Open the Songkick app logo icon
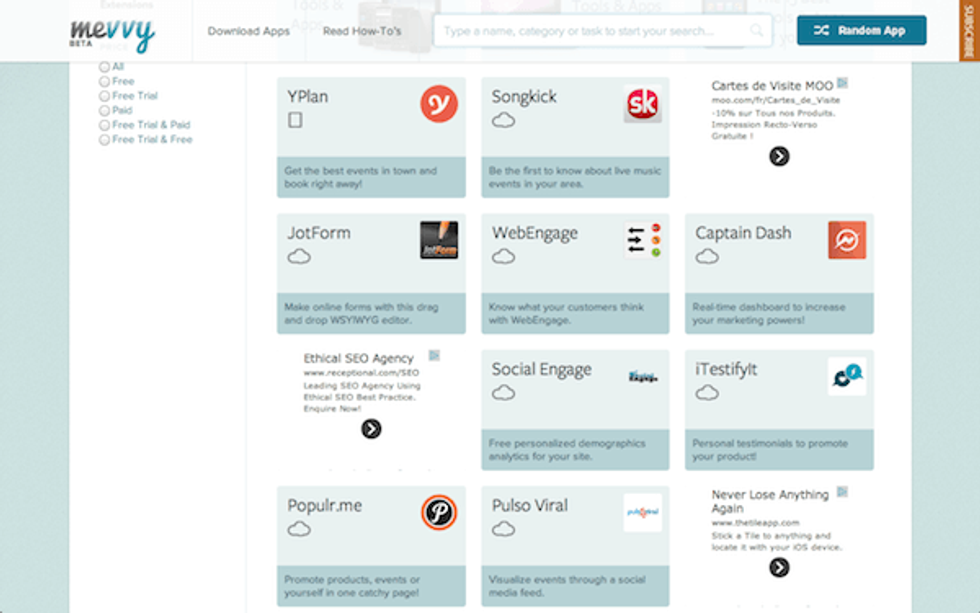980x613 pixels. [x=642, y=104]
